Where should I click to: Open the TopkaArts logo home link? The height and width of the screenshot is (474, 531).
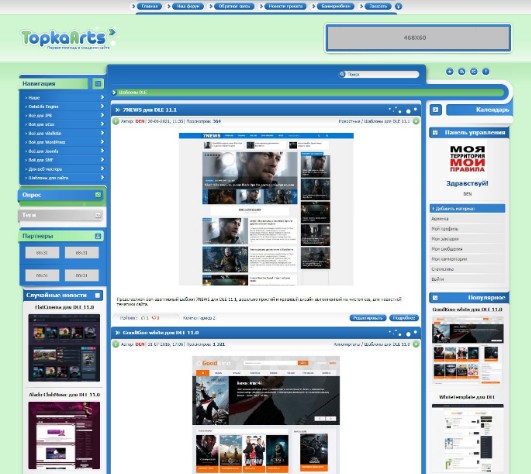(69, 38)
